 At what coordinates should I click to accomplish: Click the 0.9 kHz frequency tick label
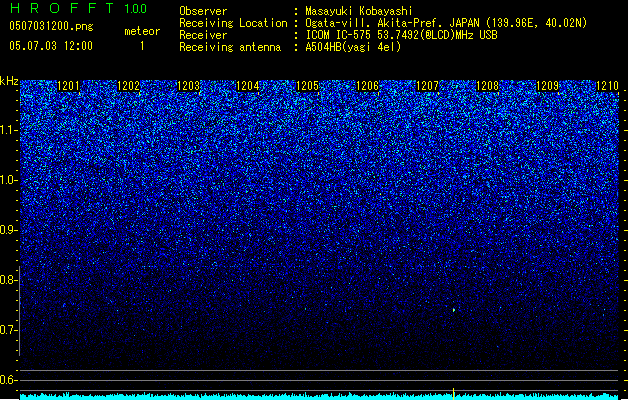point(8,230)
